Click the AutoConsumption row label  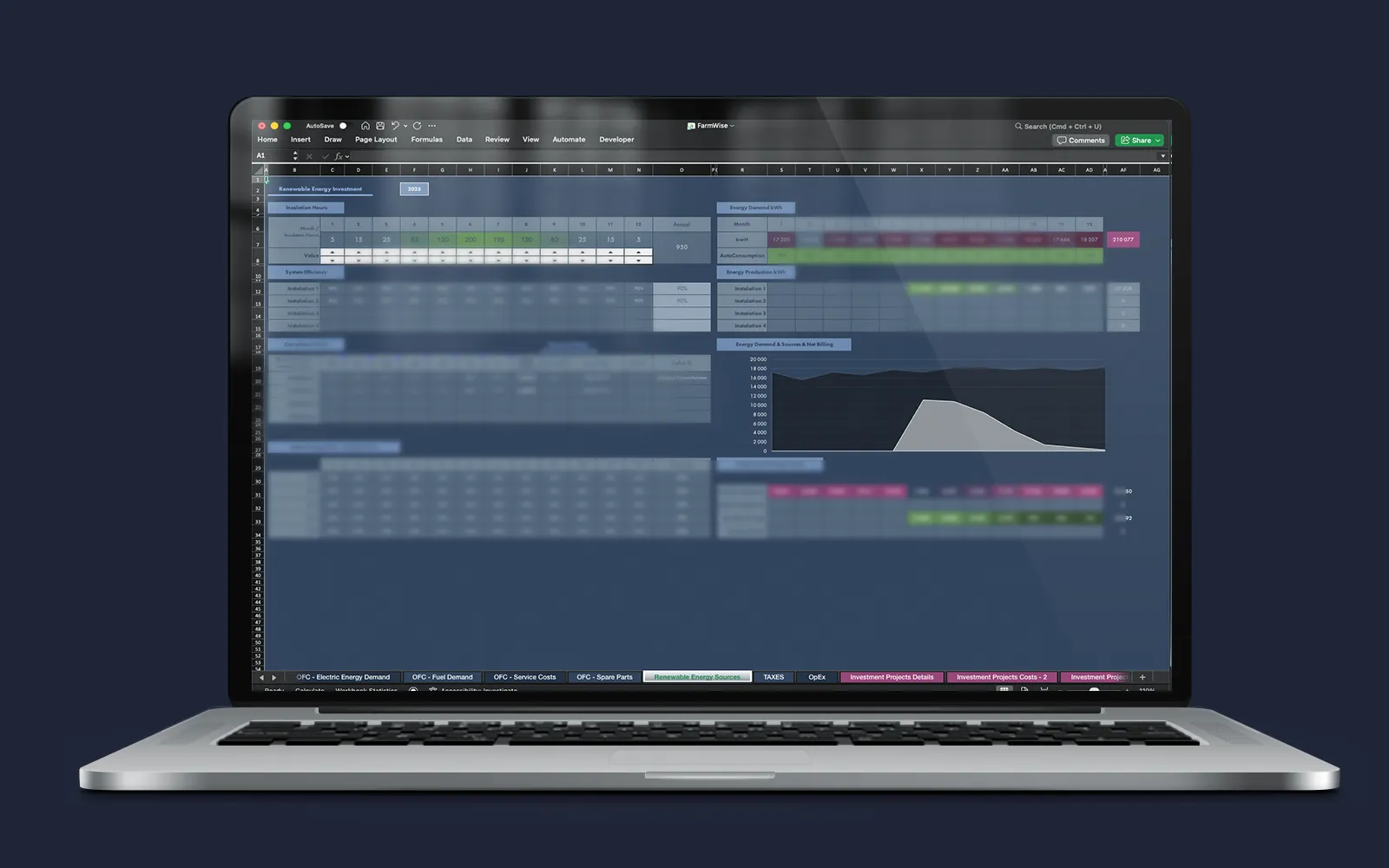coord(742,256)
